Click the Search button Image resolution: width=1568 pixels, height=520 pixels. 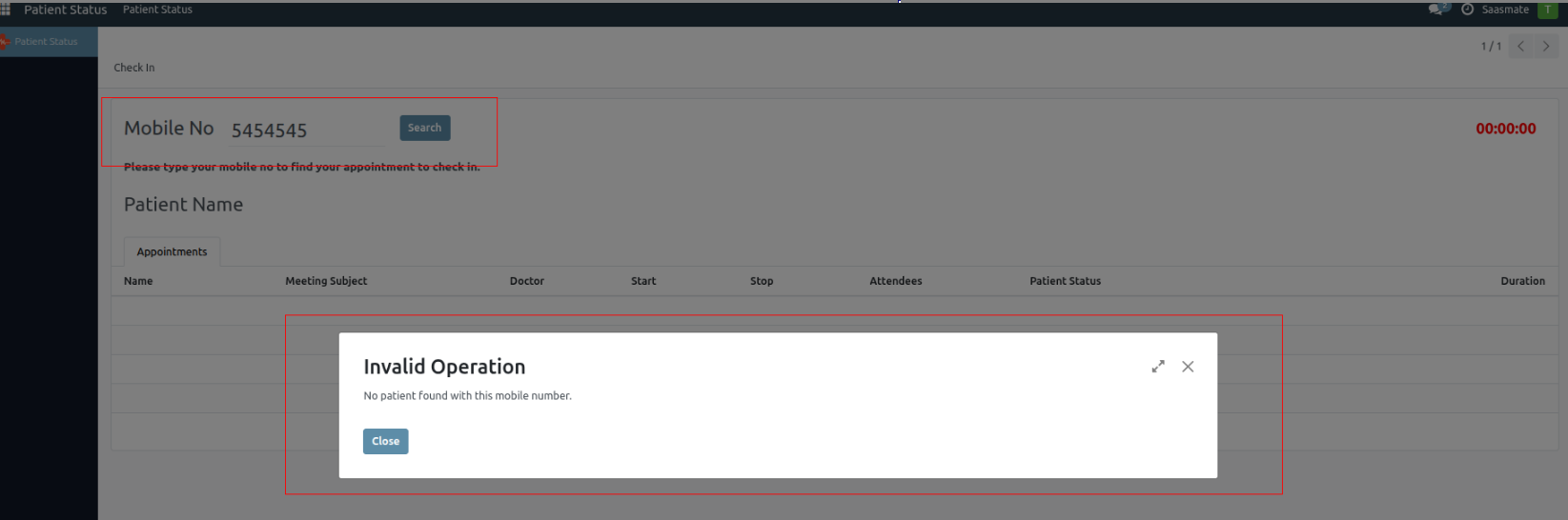click(424, 128)
